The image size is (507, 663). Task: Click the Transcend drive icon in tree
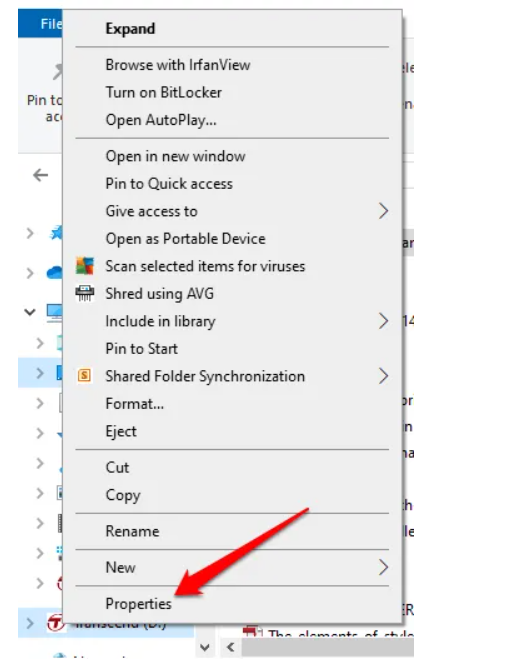coord(55,623)
